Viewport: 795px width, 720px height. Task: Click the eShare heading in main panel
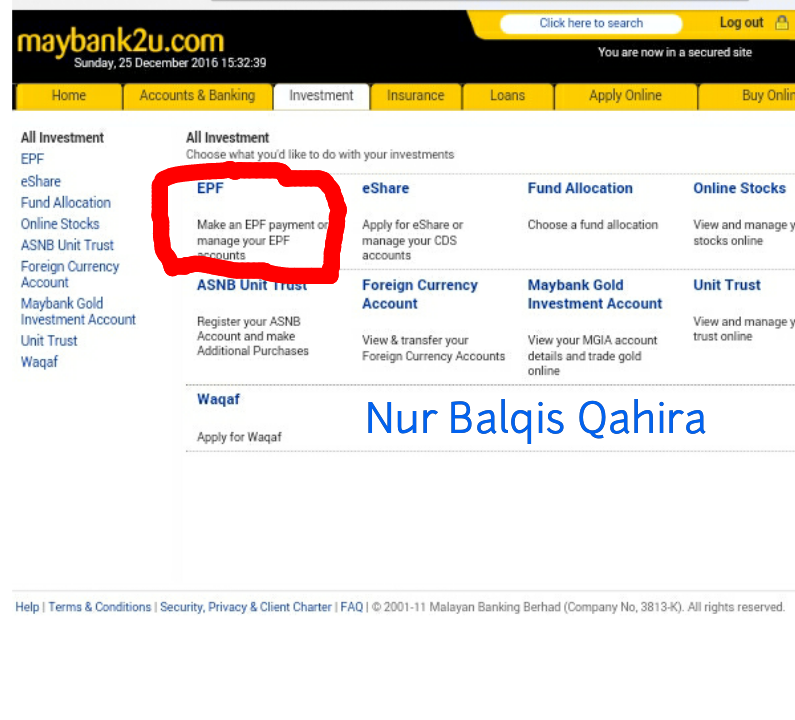(x=385, y=188)
